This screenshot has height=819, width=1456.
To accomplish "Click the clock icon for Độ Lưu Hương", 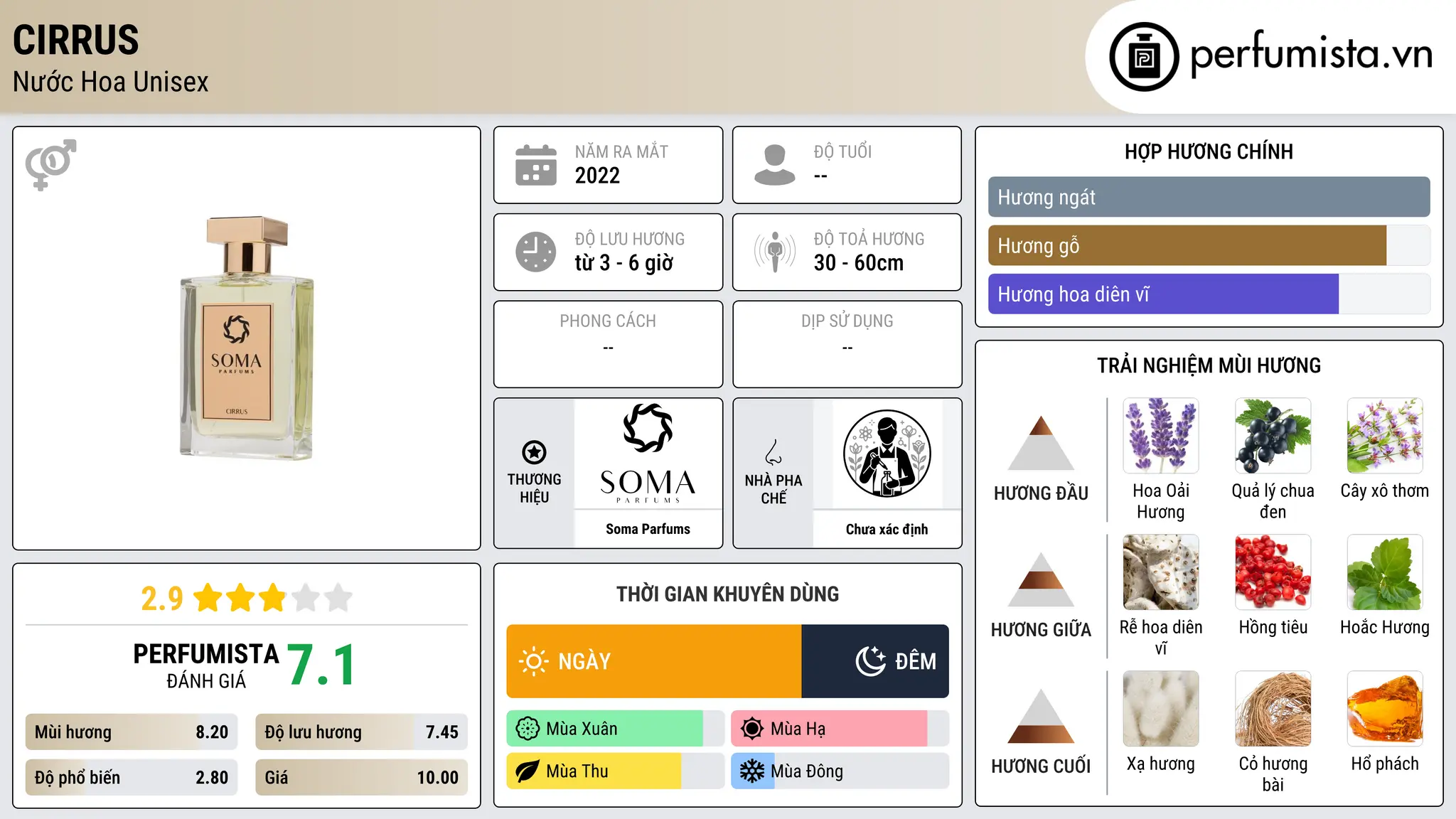I will [x=536, y=252].
